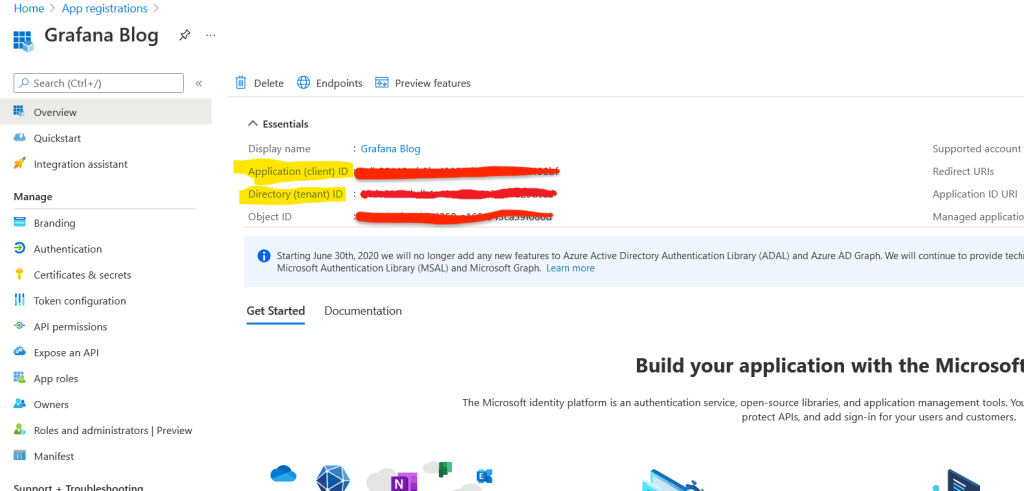Collapse the Essentials section
The width and height of the screenshot is (1024, 491).
pos(251,124)
